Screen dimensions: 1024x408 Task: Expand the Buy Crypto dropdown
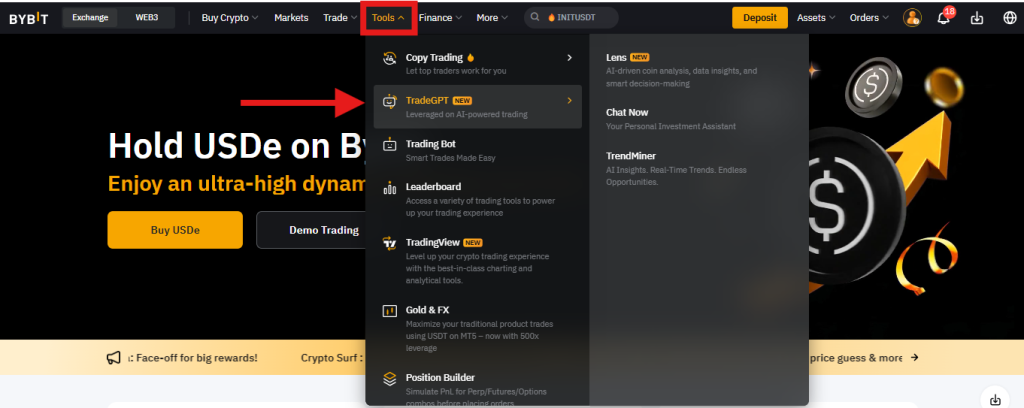pos(230,18)
